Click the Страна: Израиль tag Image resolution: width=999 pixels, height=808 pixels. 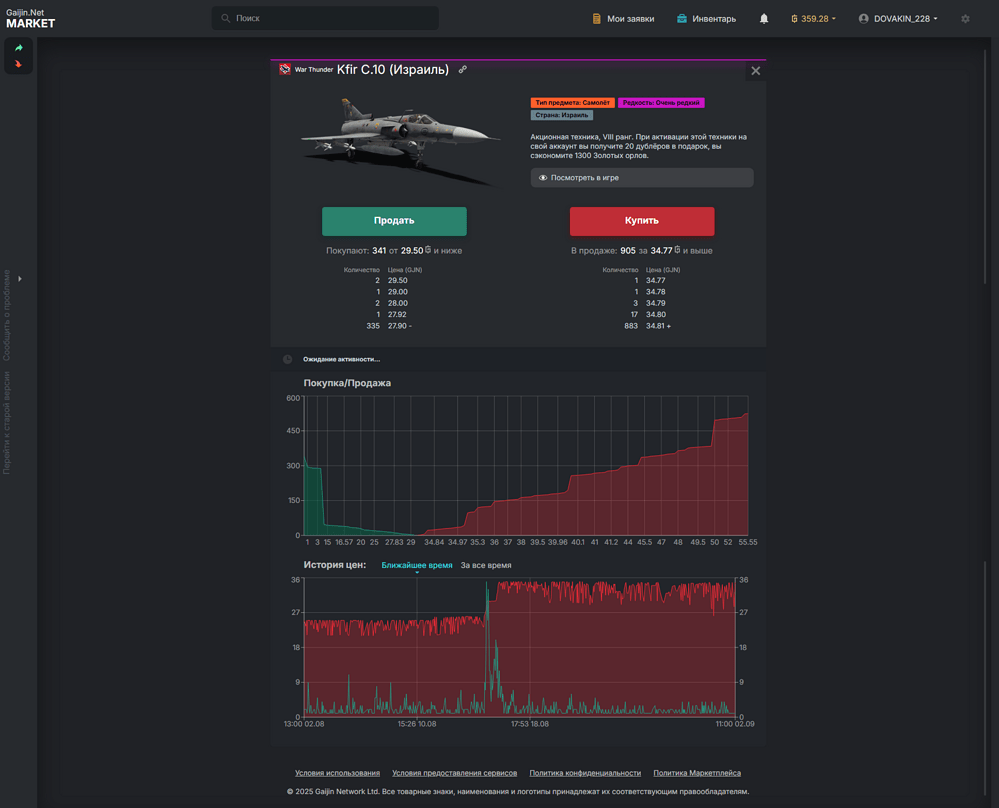click(561, 115)
